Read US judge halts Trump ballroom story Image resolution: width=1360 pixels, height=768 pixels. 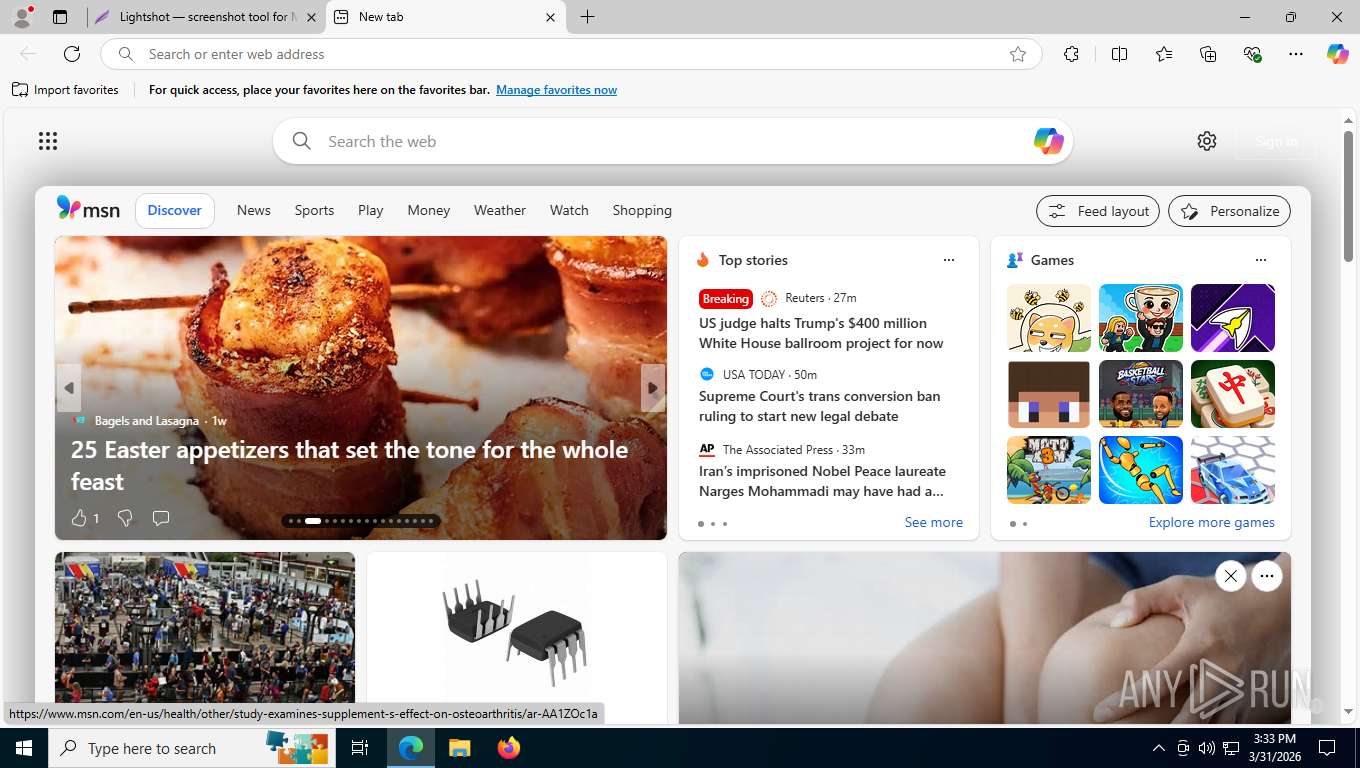pyautogui.click(x=821, y=333)
